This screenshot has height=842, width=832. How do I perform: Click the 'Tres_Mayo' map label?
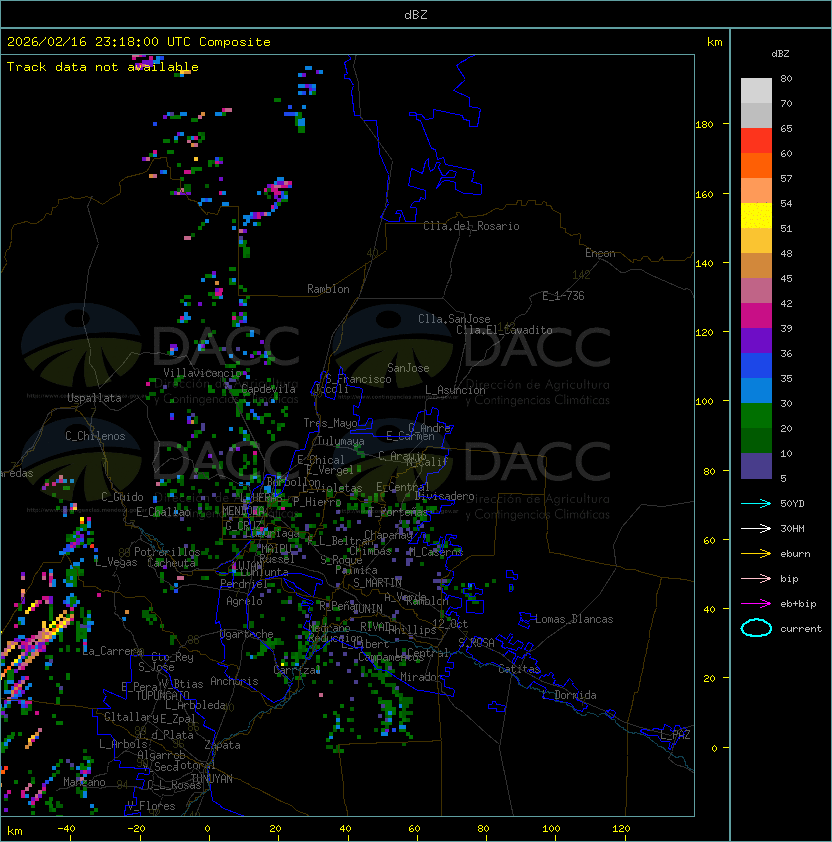(x=330, y=423)
